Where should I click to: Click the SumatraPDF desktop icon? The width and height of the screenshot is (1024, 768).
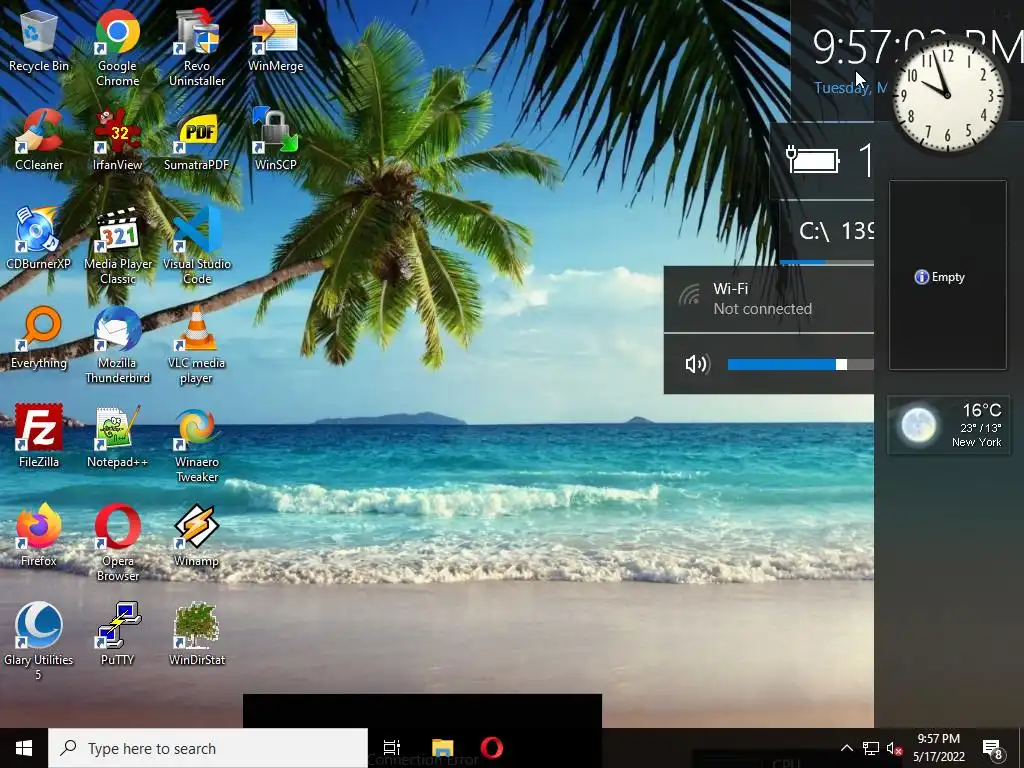[x=197, y=140]
